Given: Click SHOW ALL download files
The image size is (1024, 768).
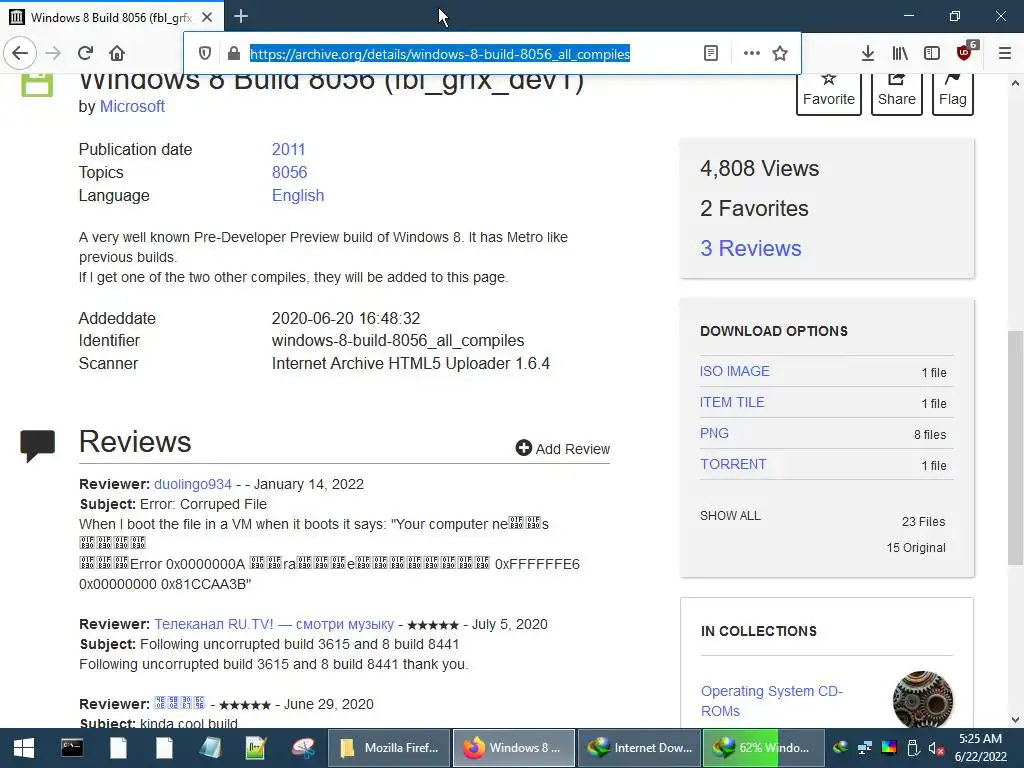Looking at the screenshot, I should click(x=730, y=516).
